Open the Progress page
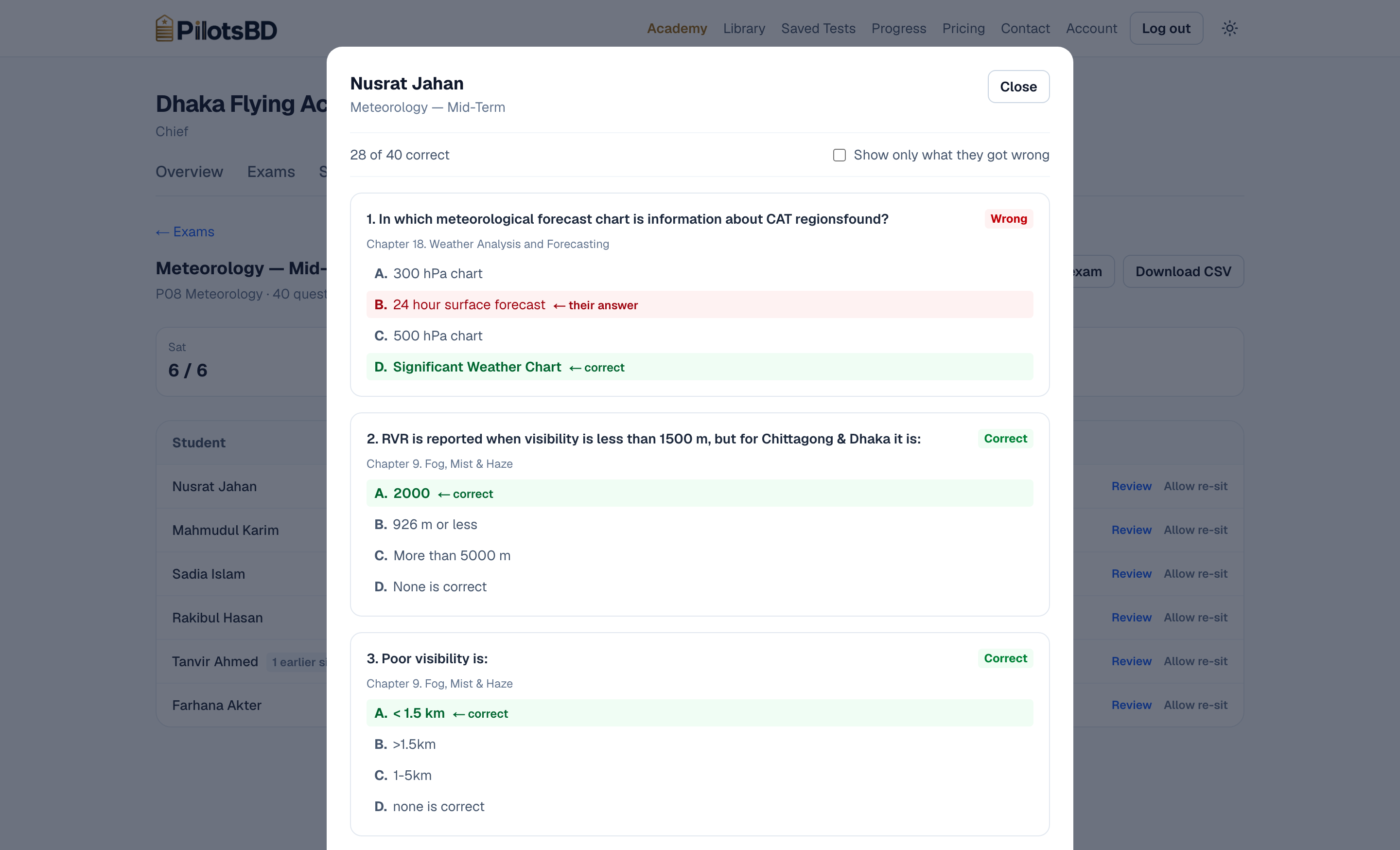 899,28
